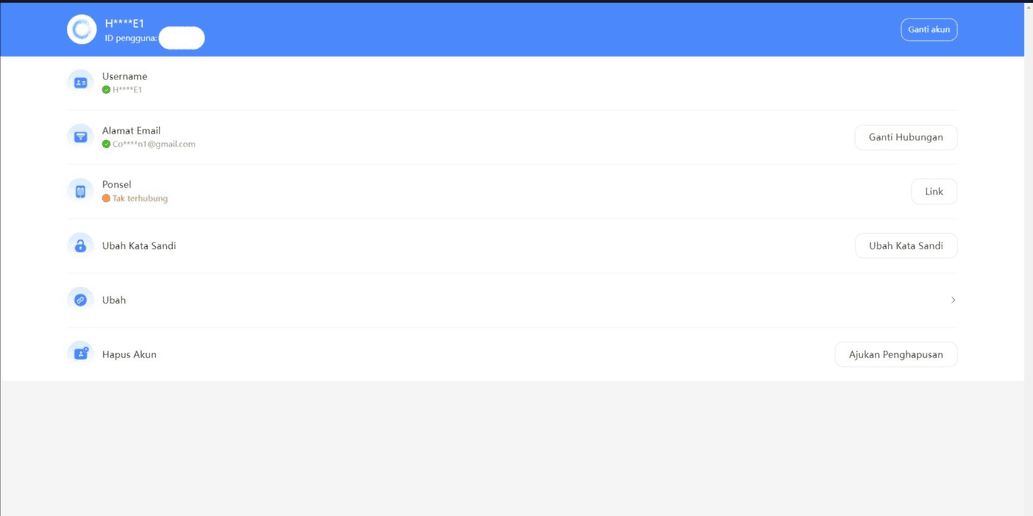Click the Ubah Kata Sandi lock icon
The width and height of the screenshot is (1033, 516).
click(80, 246)
